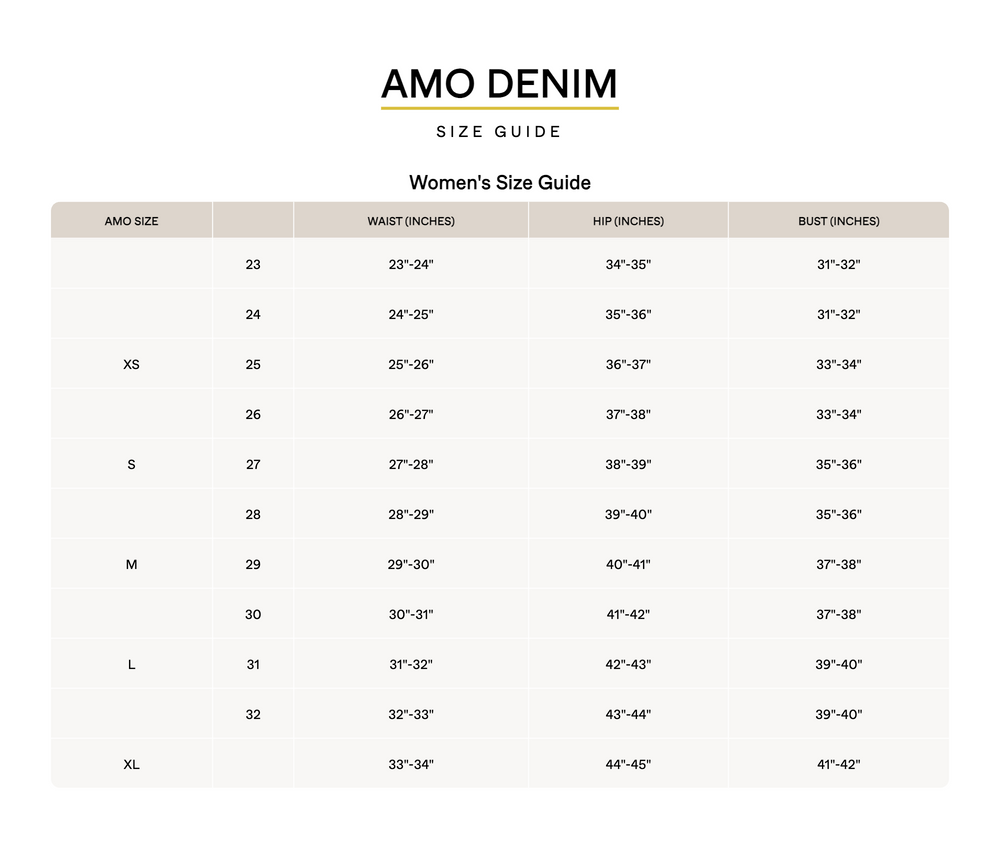Select the M size label

coord(131,565)
